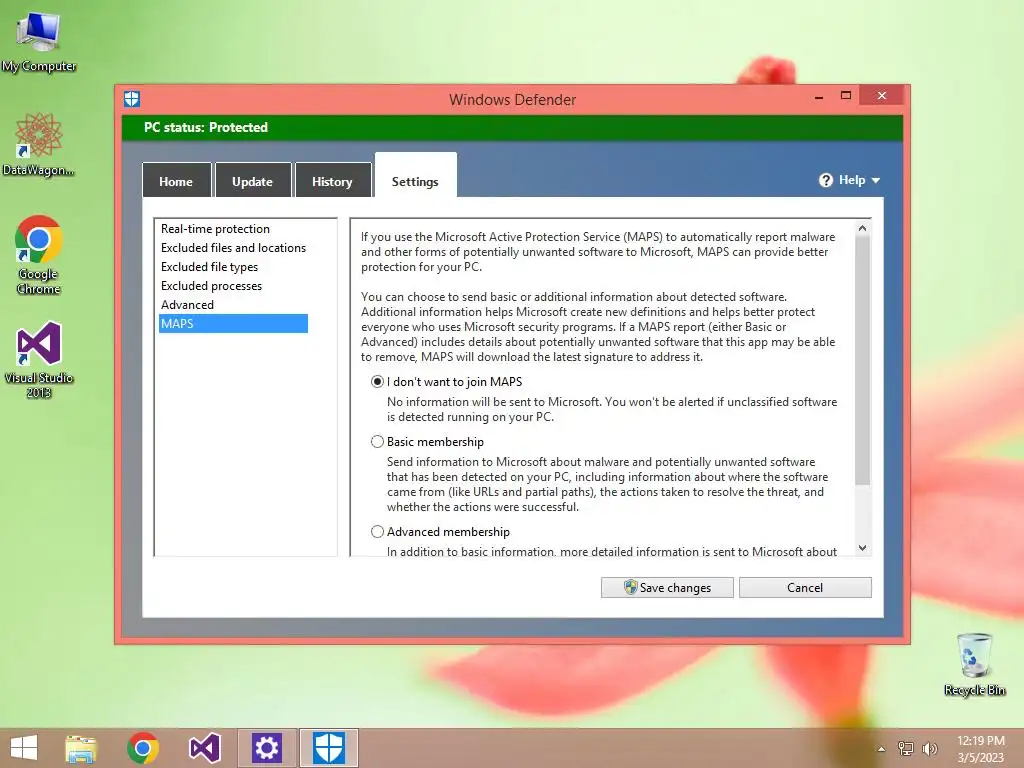1024x768 pixels.
Task: Switch to the History tab
Action: coord(332,180)
